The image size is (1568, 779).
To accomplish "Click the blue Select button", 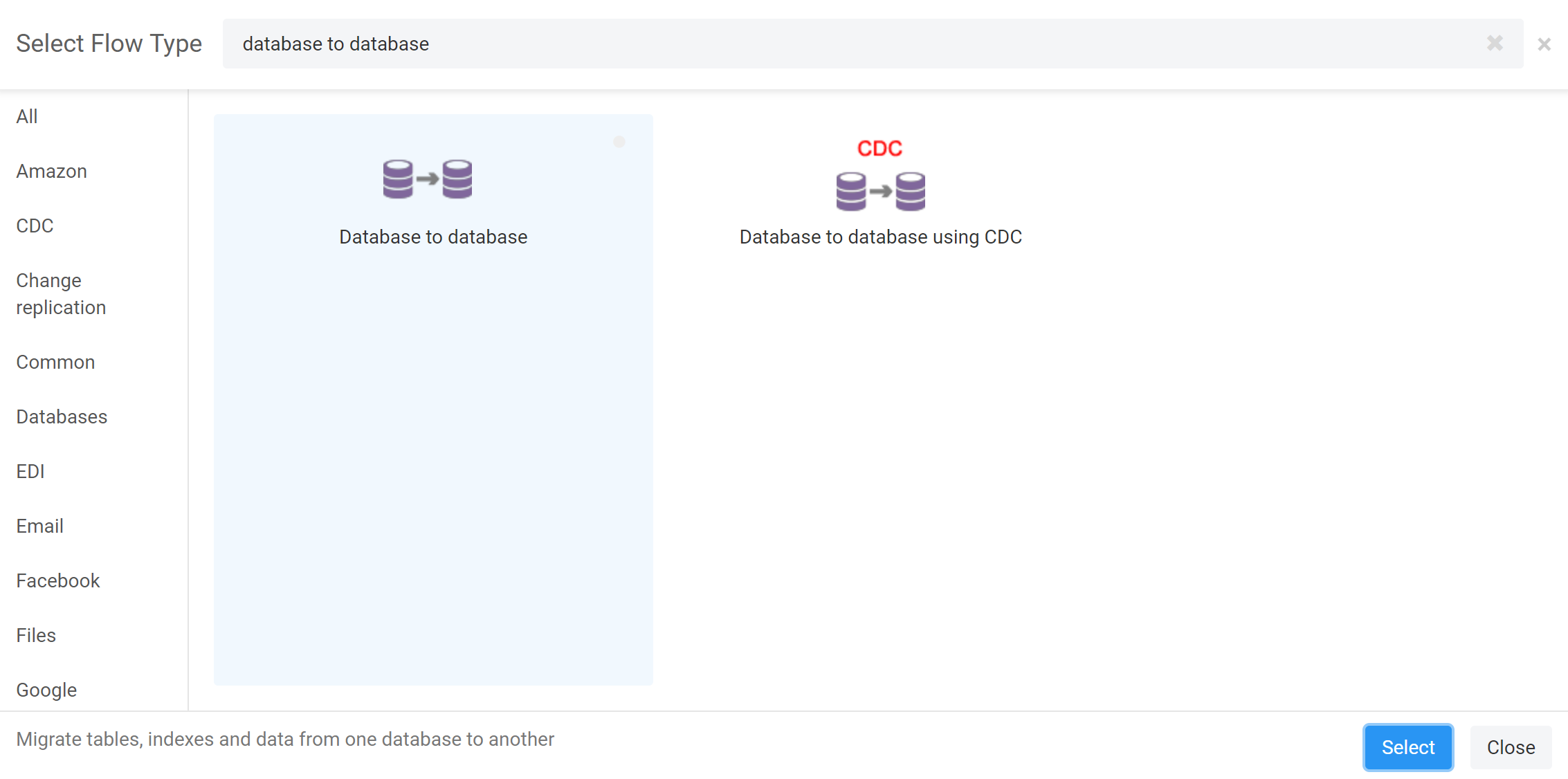I will [x=1408, y=747].
